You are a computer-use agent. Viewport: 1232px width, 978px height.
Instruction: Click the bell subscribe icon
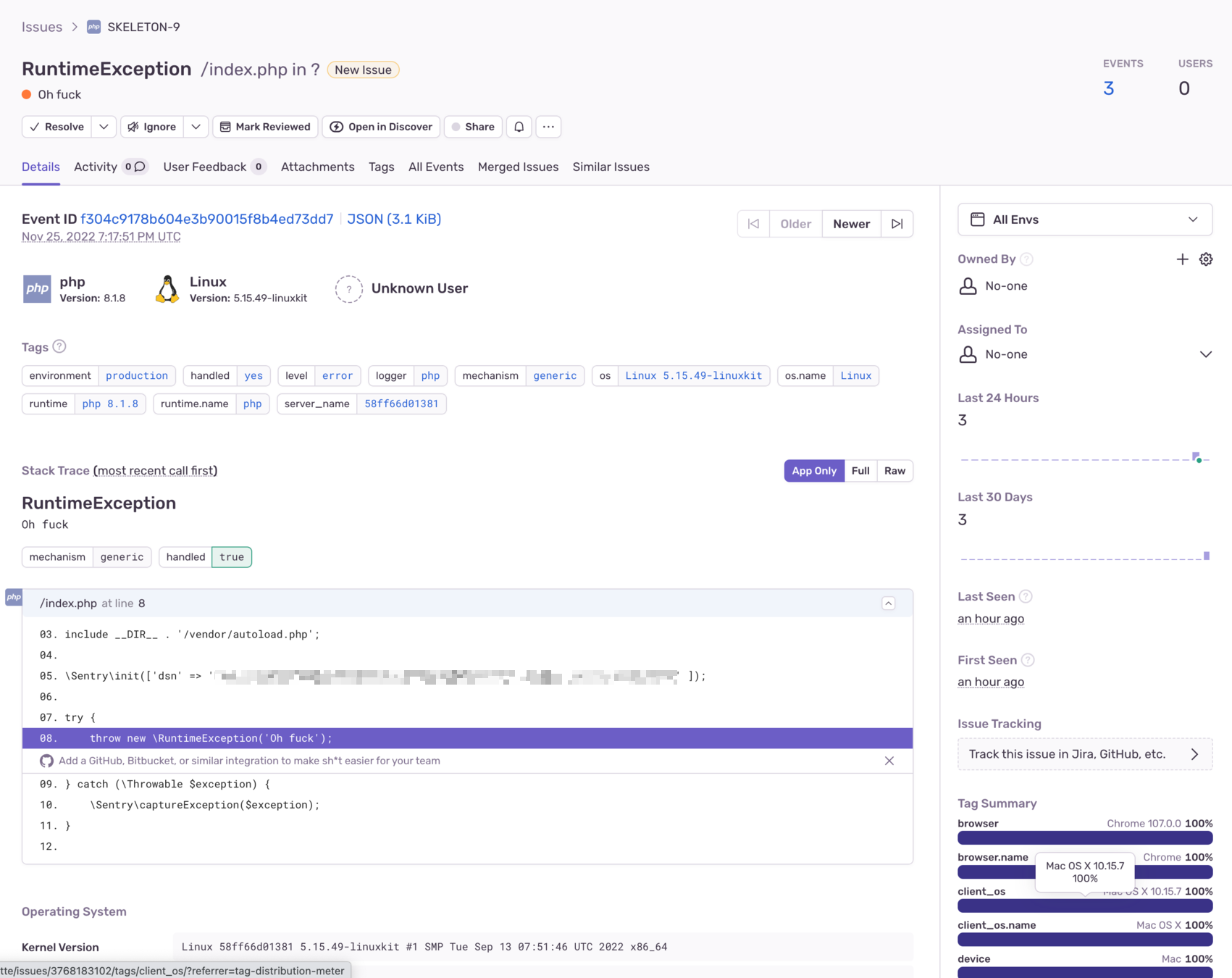(519, 127)
